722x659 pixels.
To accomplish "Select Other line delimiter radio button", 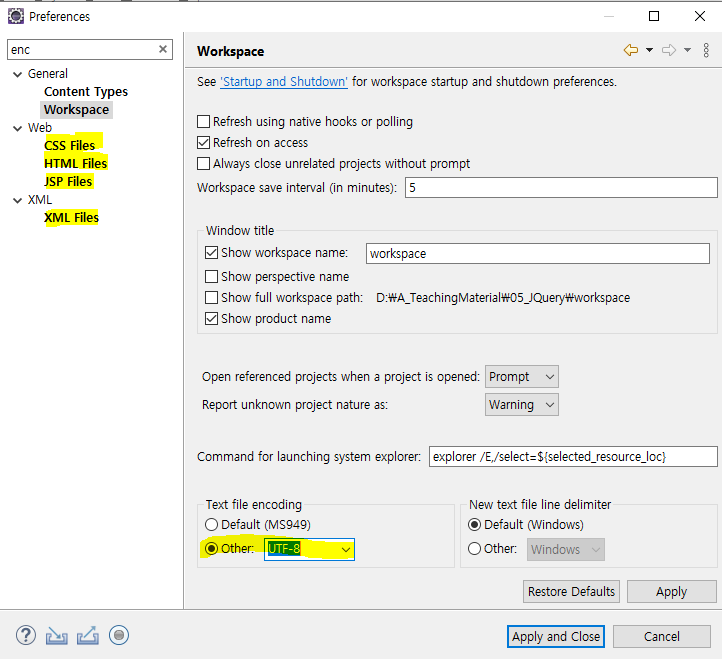I will [x=474, y=548].
